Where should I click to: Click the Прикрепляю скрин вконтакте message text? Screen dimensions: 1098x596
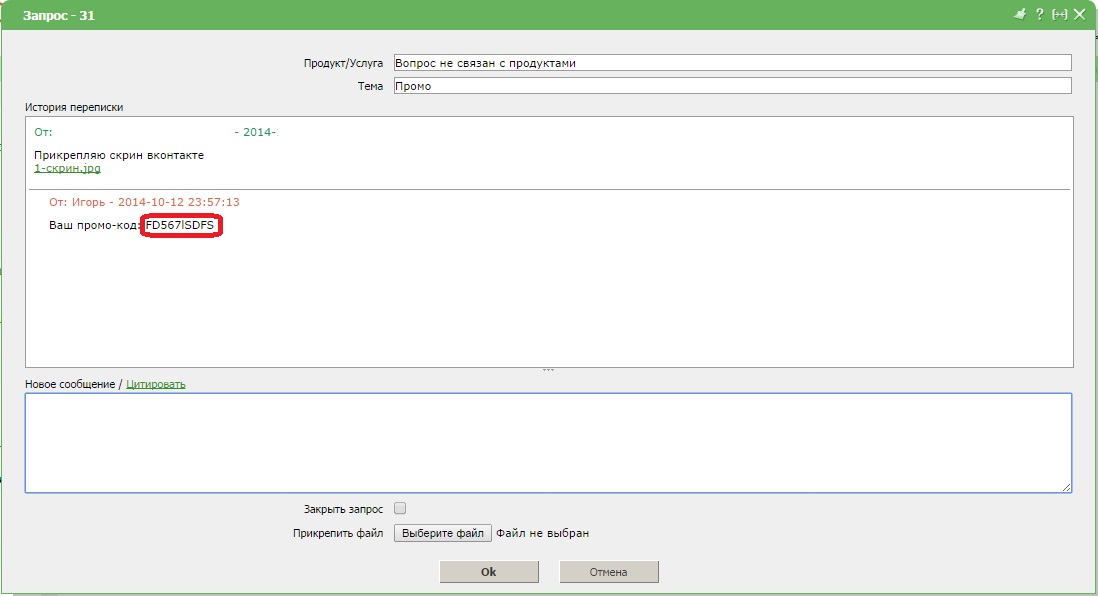(x=119, y=155)
